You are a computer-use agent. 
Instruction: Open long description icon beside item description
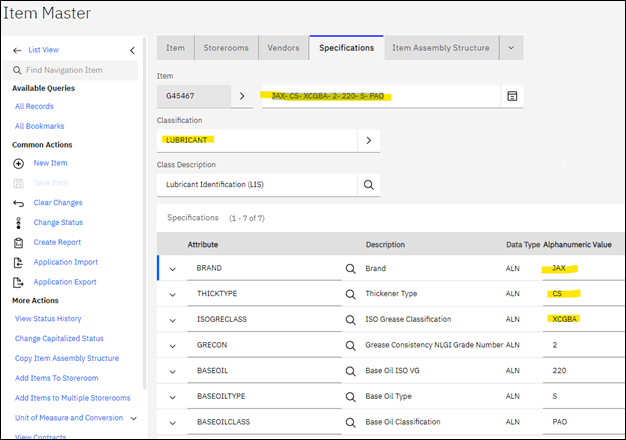pyautogui.click(x=512, y=96)
